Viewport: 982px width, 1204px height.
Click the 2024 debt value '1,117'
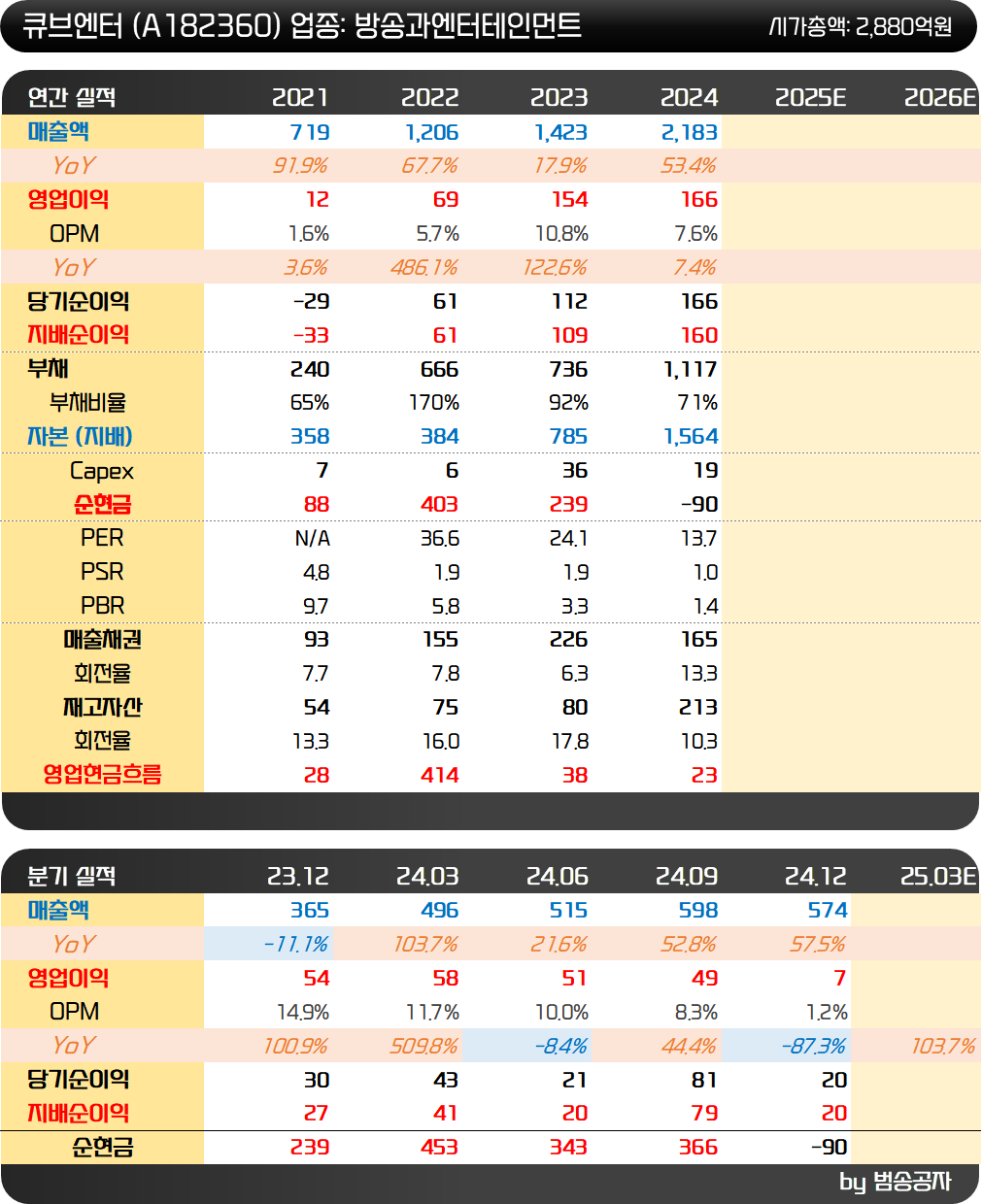point(691,369)
